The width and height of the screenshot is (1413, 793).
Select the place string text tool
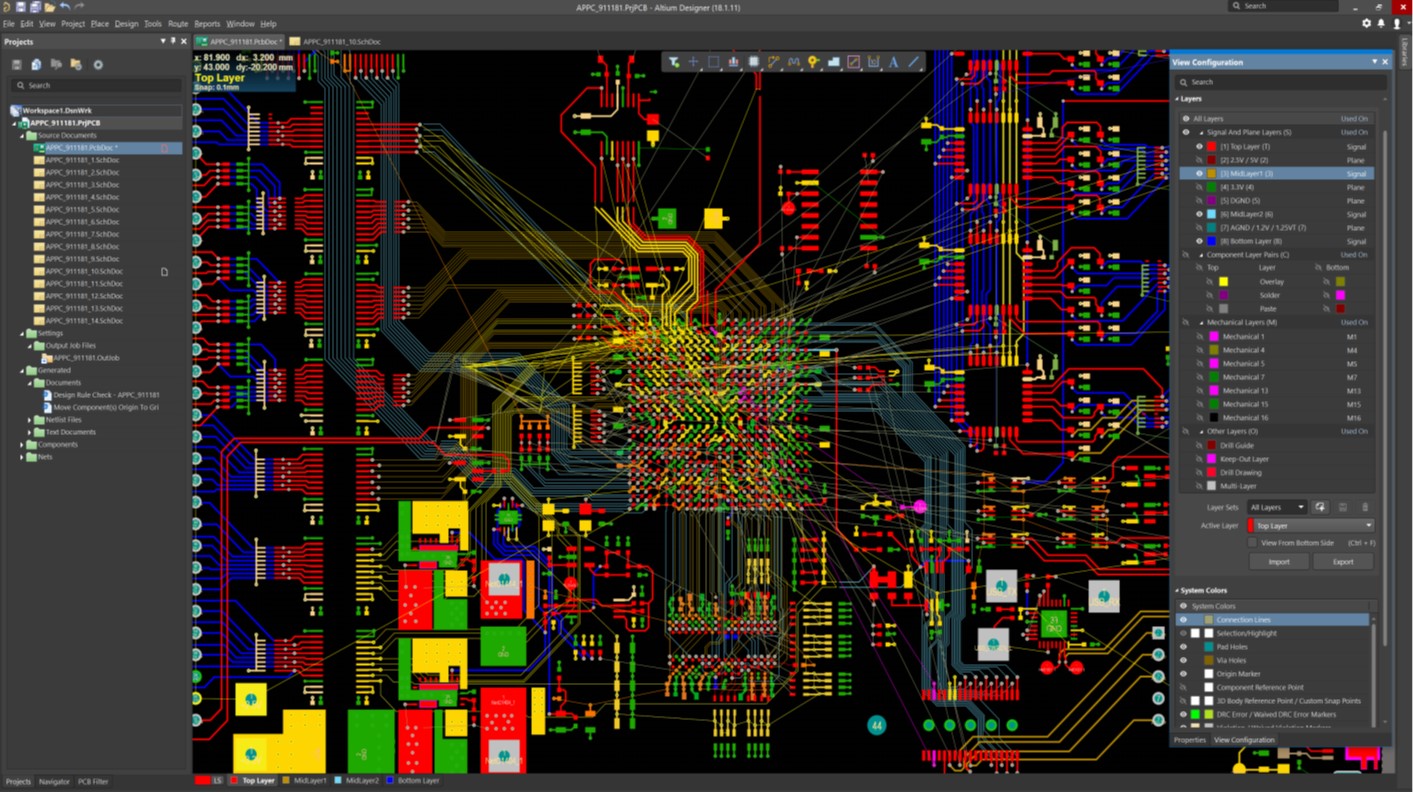tap(894, 62)
